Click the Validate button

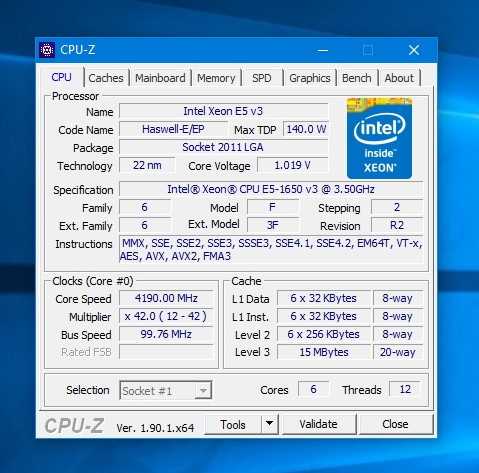[319, 424]
